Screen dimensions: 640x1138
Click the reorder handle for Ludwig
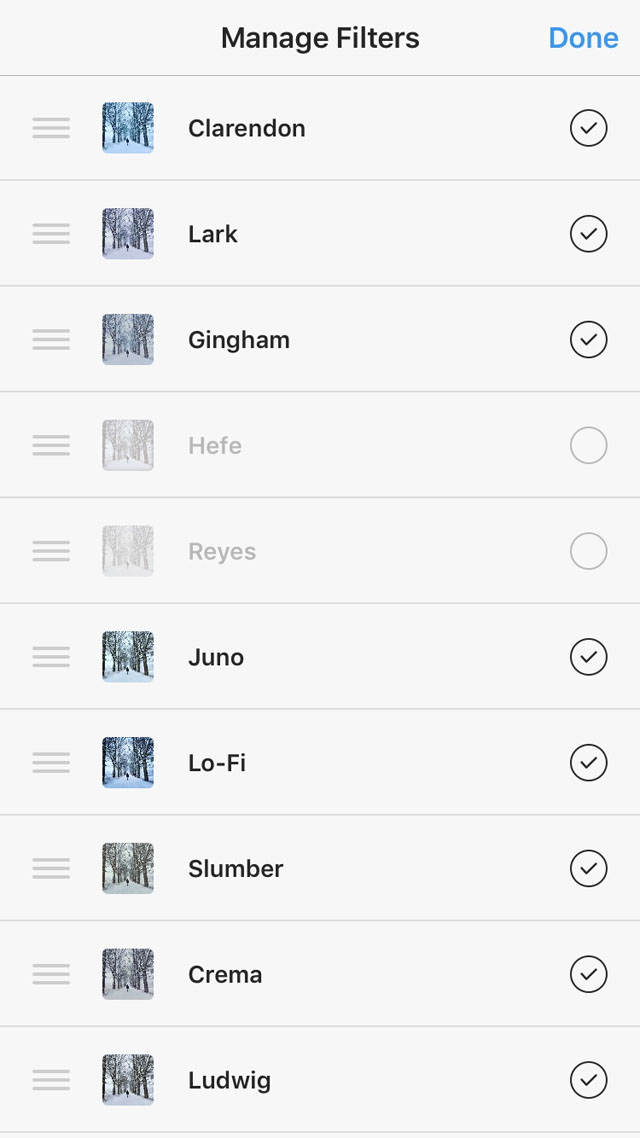(x=51, y=1080)
